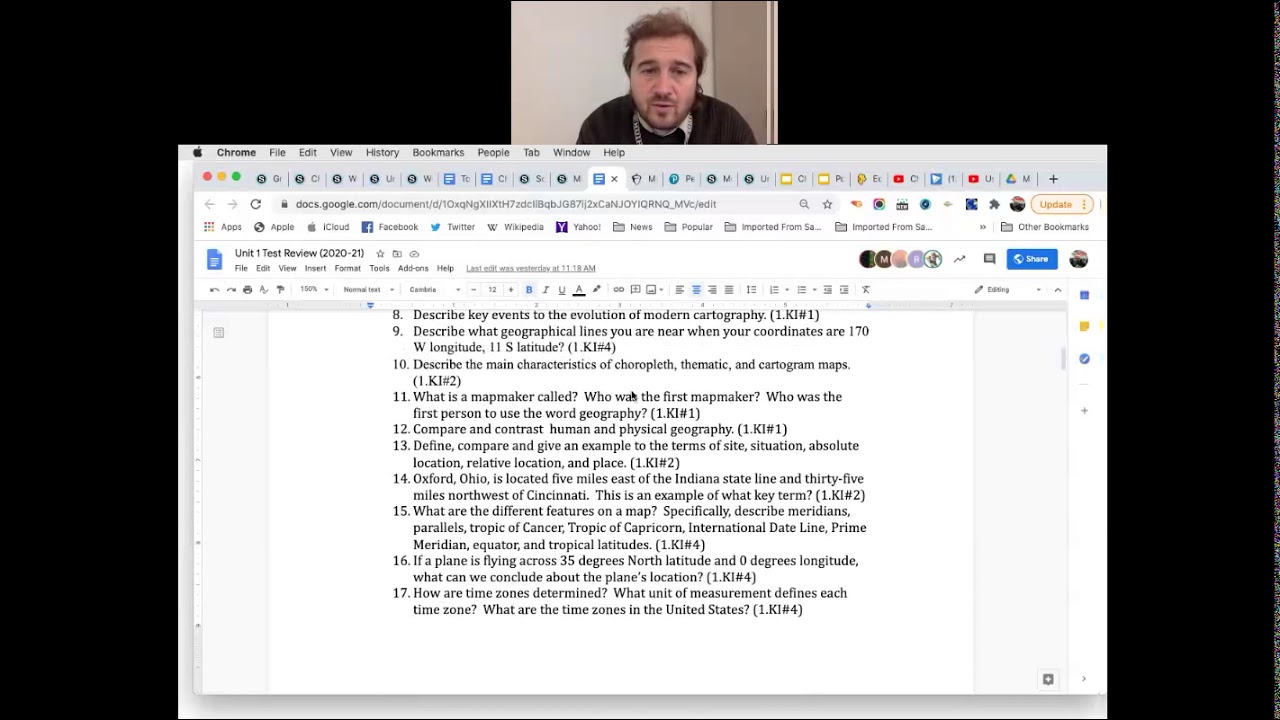Open the Docs Format menu
The width and height of the screenshot is (1280, 720).
(x=347, y=268)
